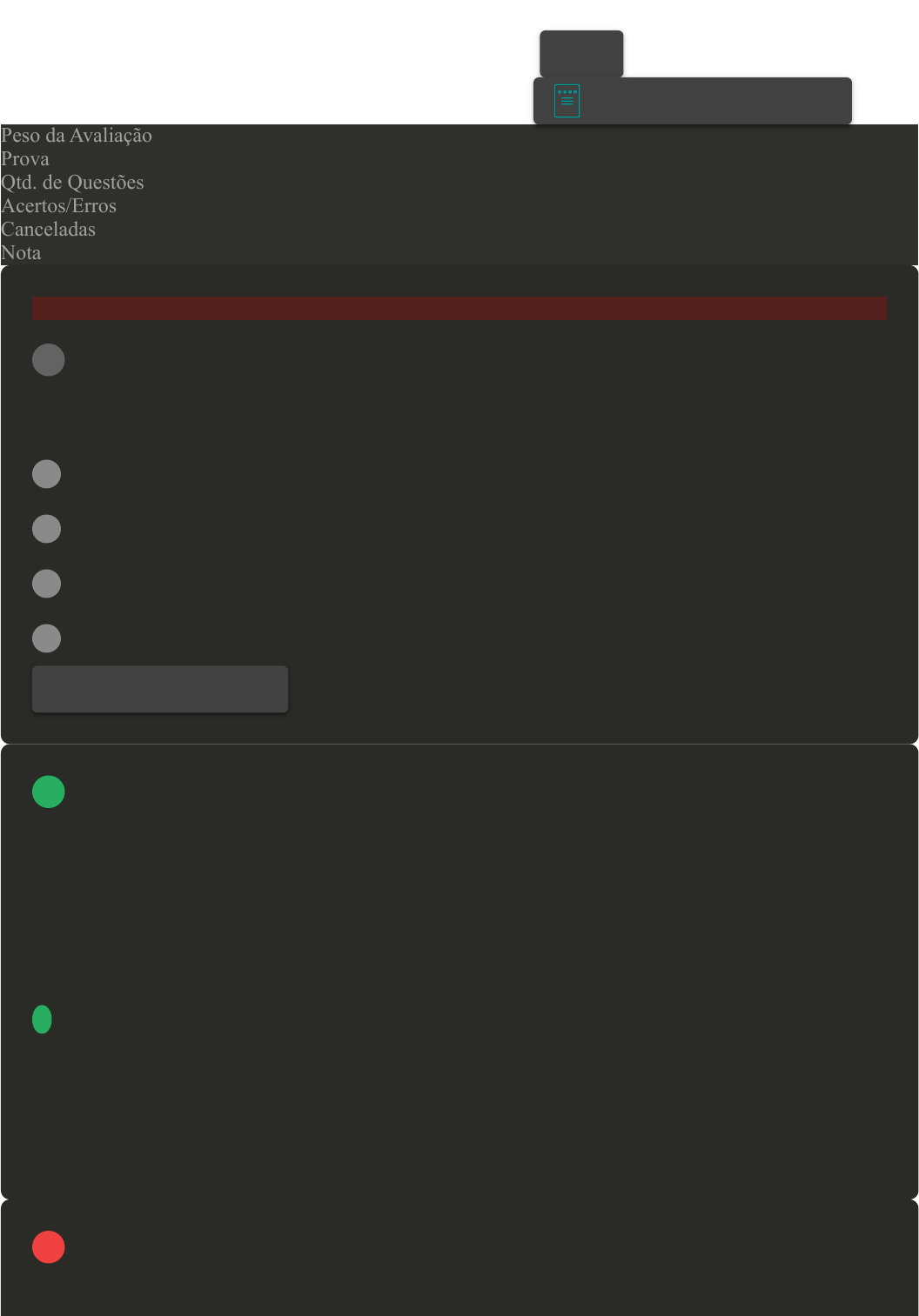
Task: Click the teal exam sheet icon
Action: pyautogui.click(x=567, y=101)
